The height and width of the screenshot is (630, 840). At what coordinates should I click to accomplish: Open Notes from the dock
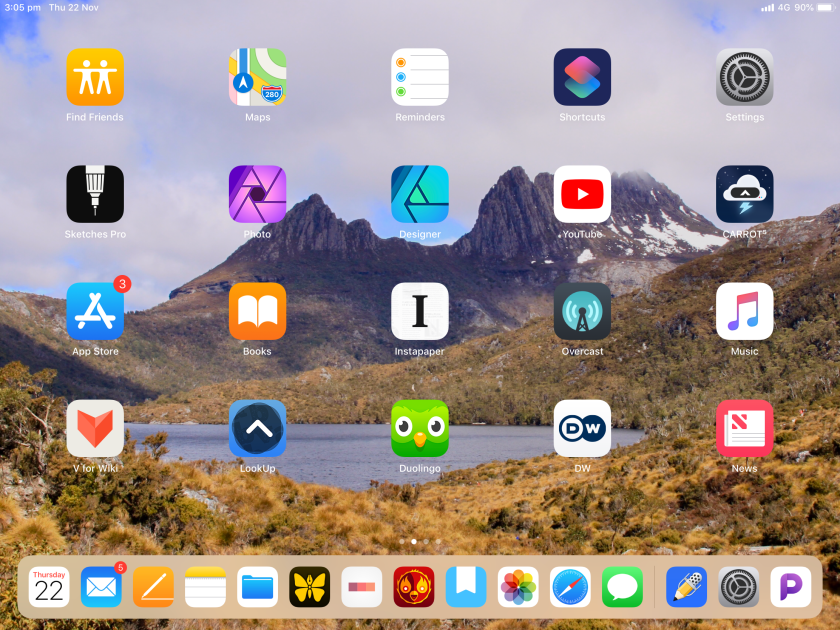tap(205, 587)
